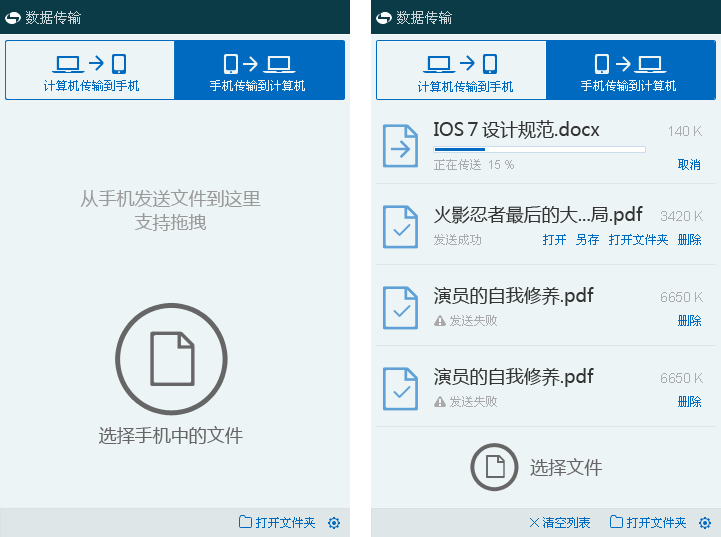Click 选择手机中的文件 label in left window

[171, 435]
